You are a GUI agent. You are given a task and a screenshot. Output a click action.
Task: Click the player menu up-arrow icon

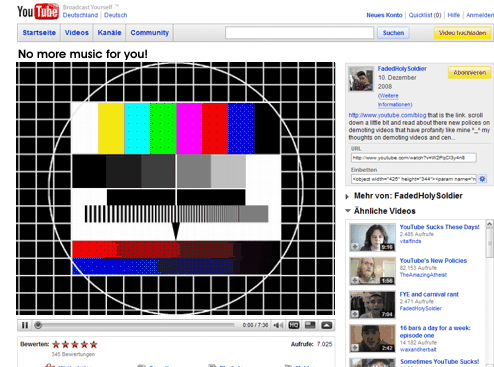point(327,325)
